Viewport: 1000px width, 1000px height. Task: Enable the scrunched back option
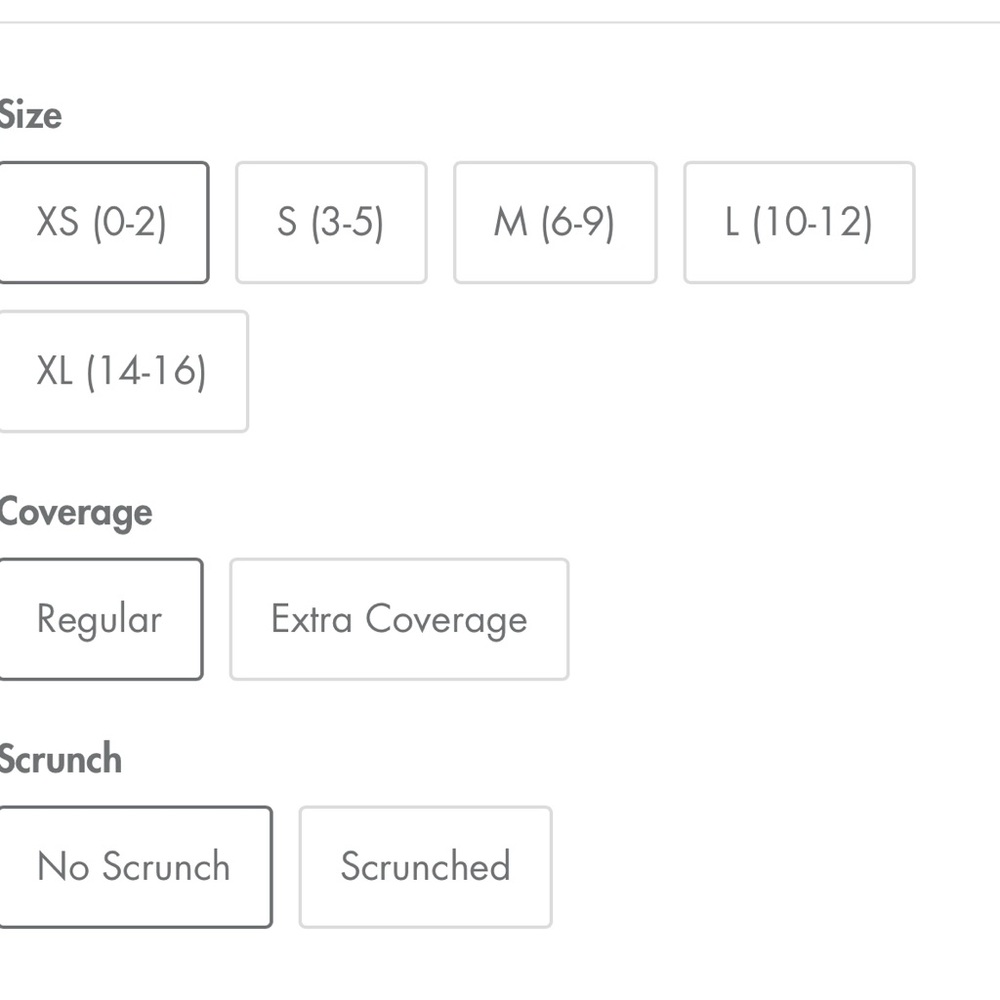click(x=425, y=867)
